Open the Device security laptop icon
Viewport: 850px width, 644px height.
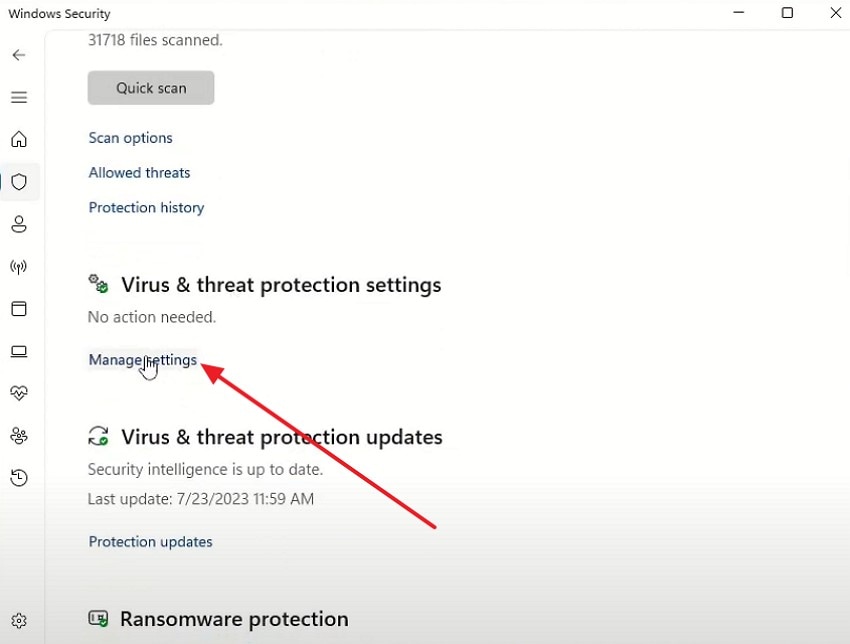(19, 352)
